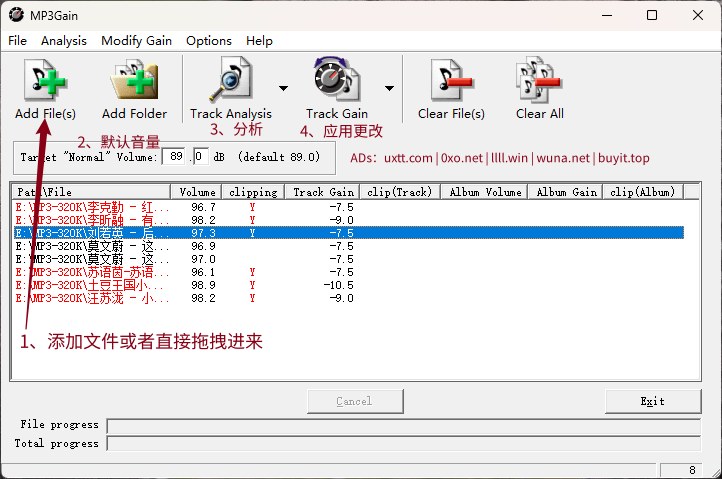
Task: Click the Album Gain column header
Action: [566, 192]
